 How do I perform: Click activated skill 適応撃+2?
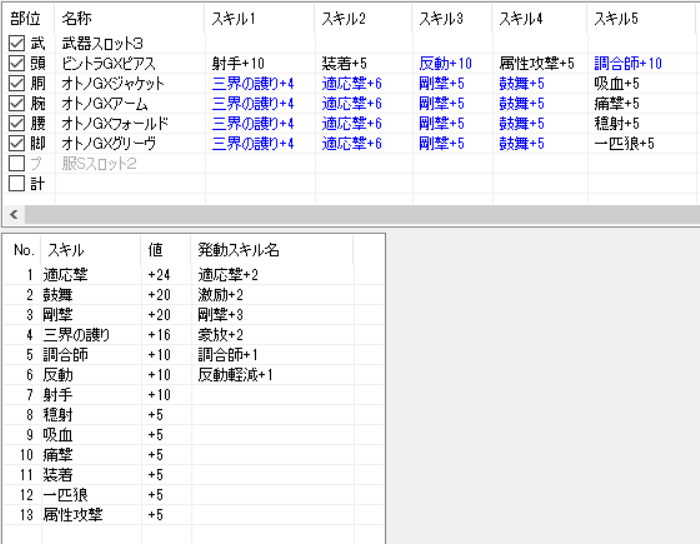coord(228,275)
